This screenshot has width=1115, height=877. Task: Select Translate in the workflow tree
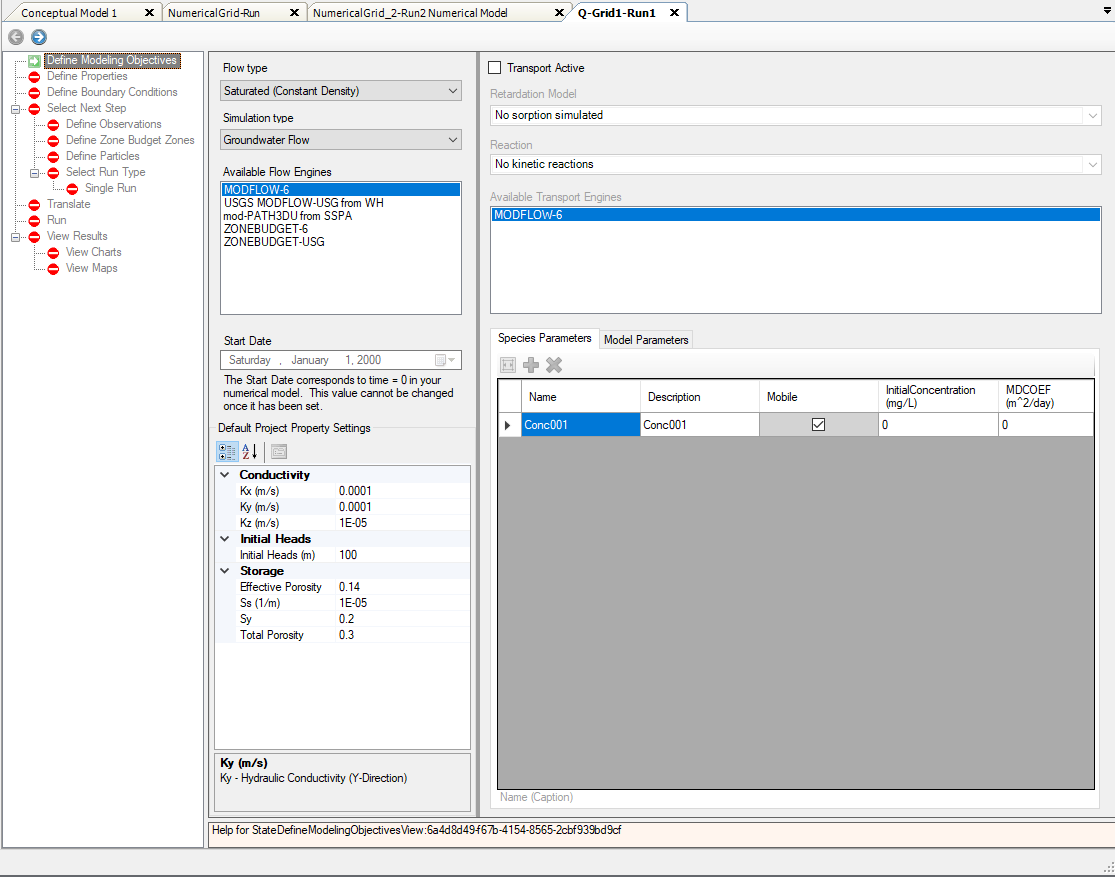(x=68, y=204)
